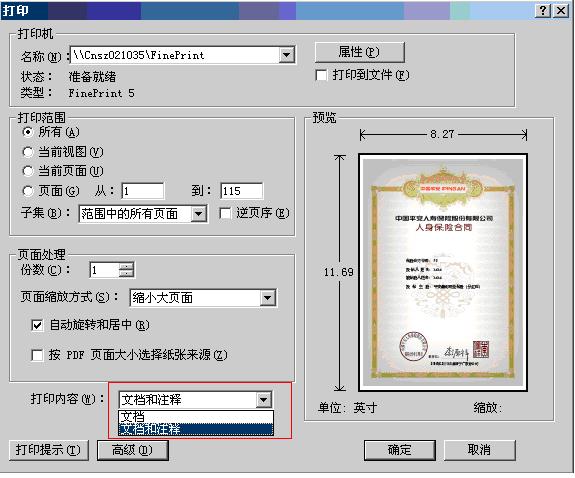Click the 到 end page field

[242, 191]
